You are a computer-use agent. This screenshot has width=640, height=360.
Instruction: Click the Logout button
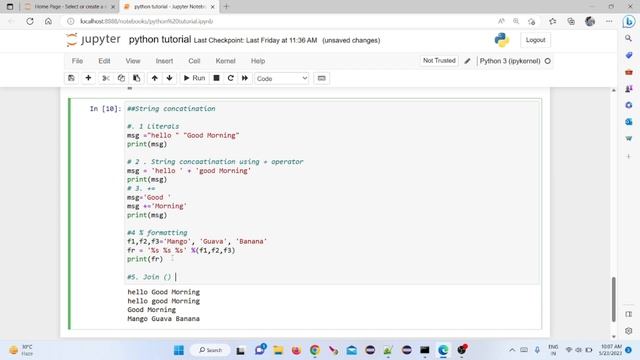point(535,40)
